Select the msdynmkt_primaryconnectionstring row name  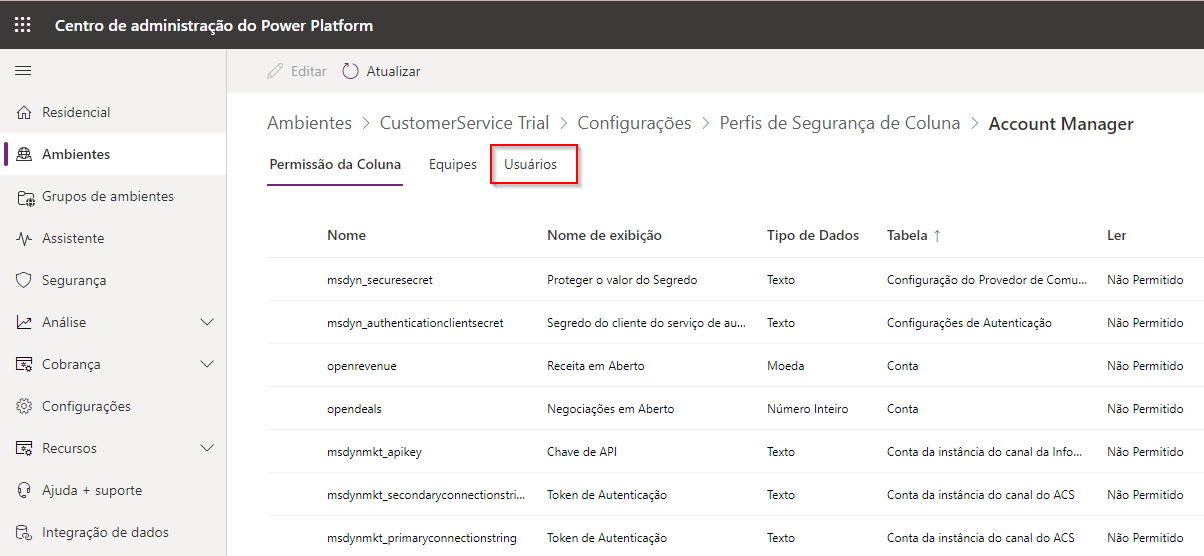tap(422, 538)
